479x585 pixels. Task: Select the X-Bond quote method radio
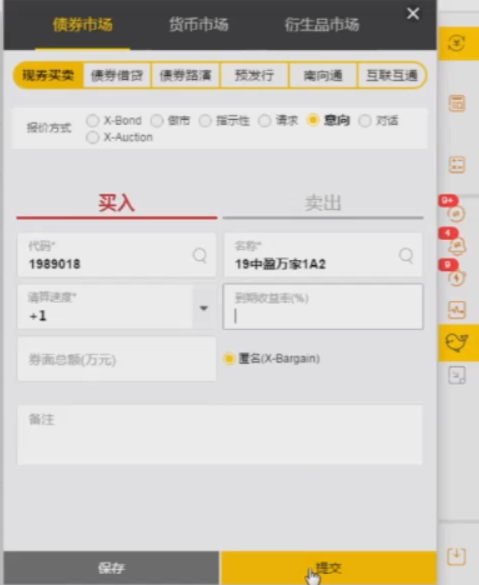pos(93,121)
